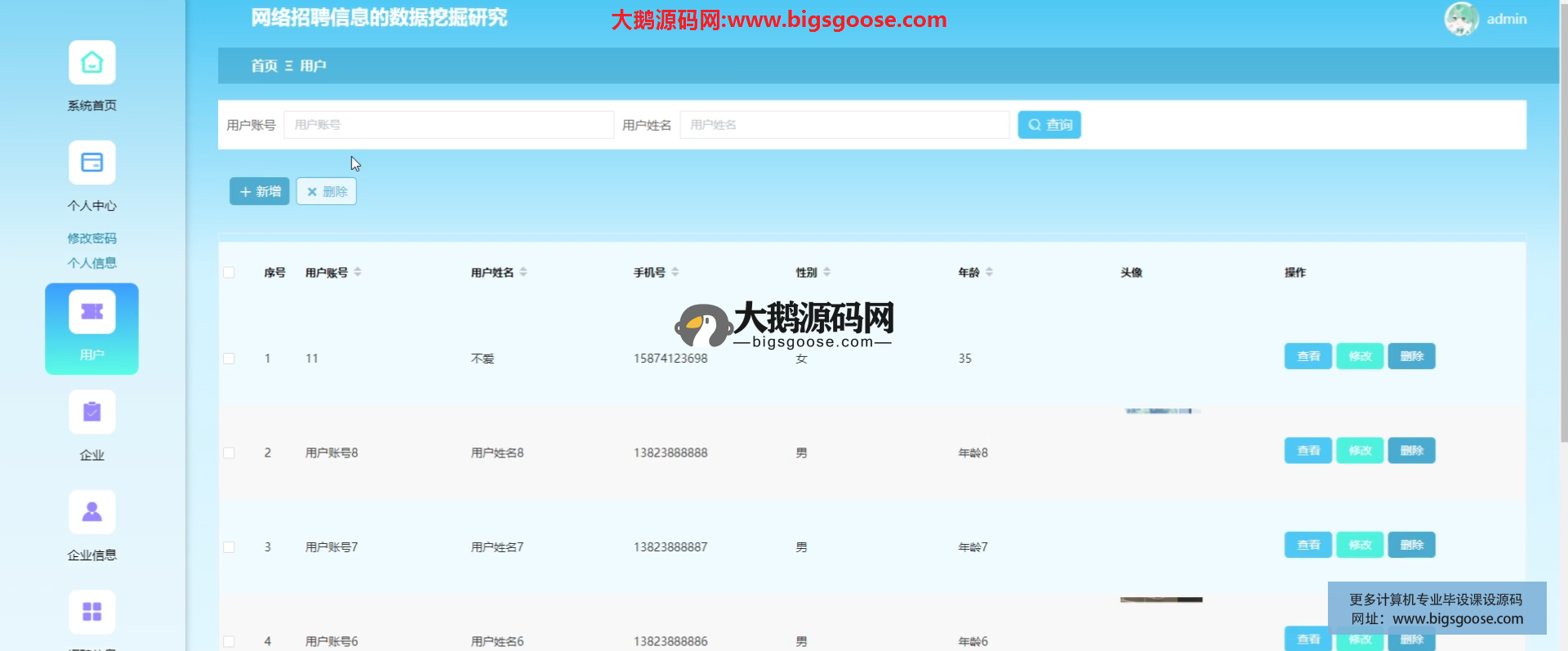Focus the 用户姓名 search input field
Image resolution: width=1568 pixels, height=651 pixels.
844,125
